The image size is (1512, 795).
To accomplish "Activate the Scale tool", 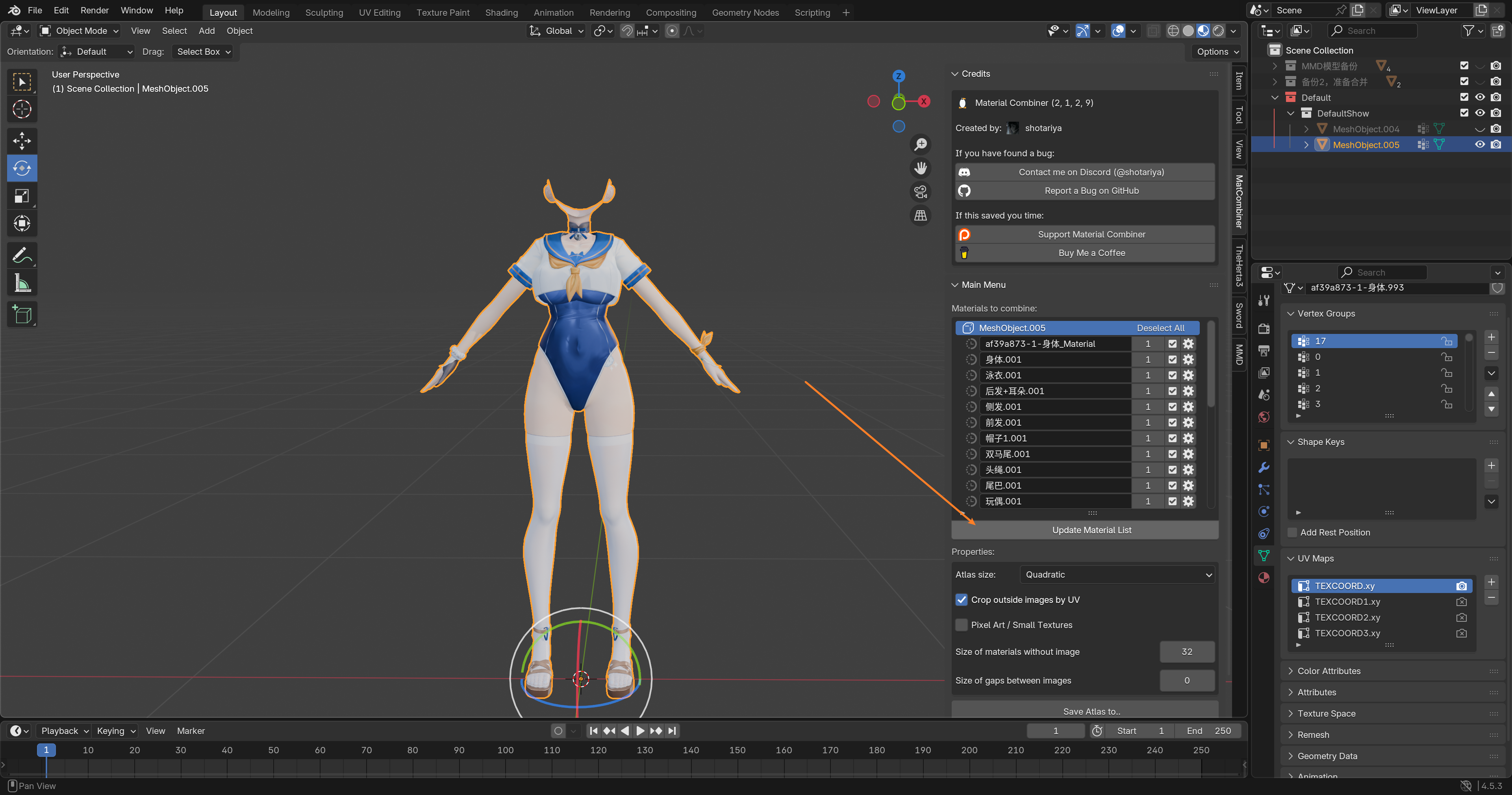I will tap(22, 196).
